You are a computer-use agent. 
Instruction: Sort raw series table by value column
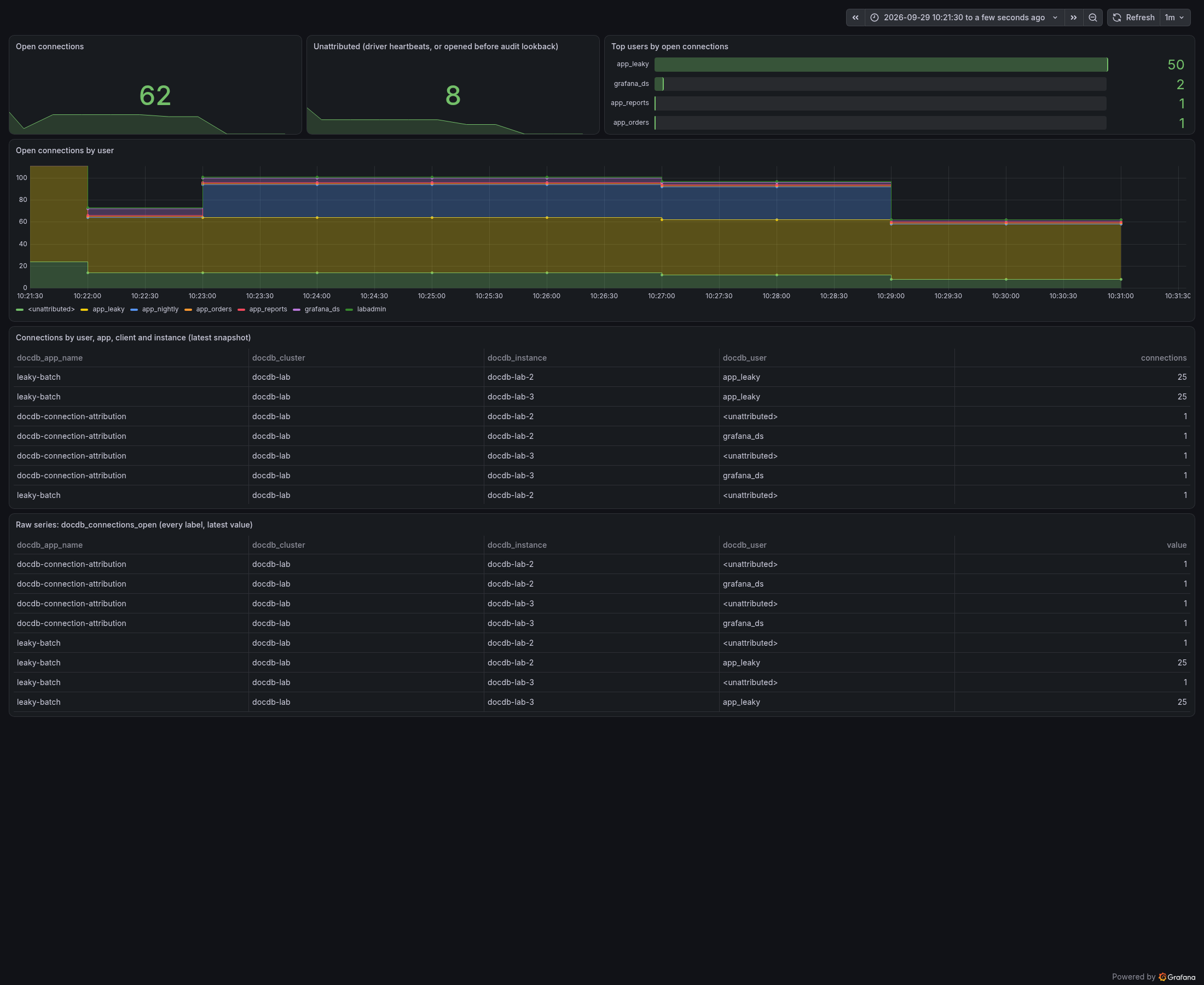(x=1176, y=545)
